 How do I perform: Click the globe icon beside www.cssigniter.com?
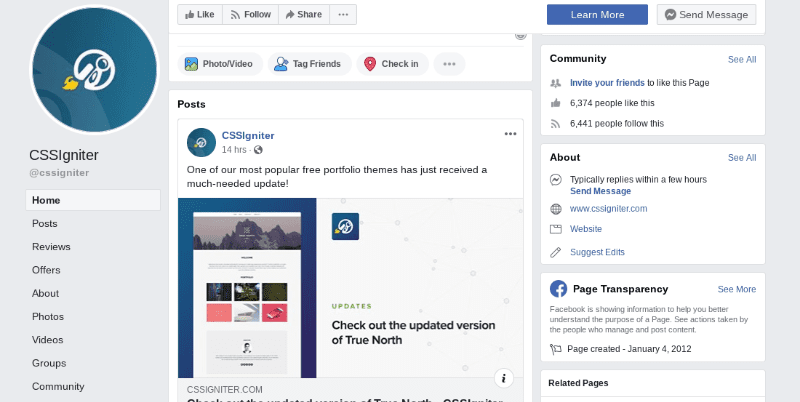pyautogui.click(x=556, y=209)
